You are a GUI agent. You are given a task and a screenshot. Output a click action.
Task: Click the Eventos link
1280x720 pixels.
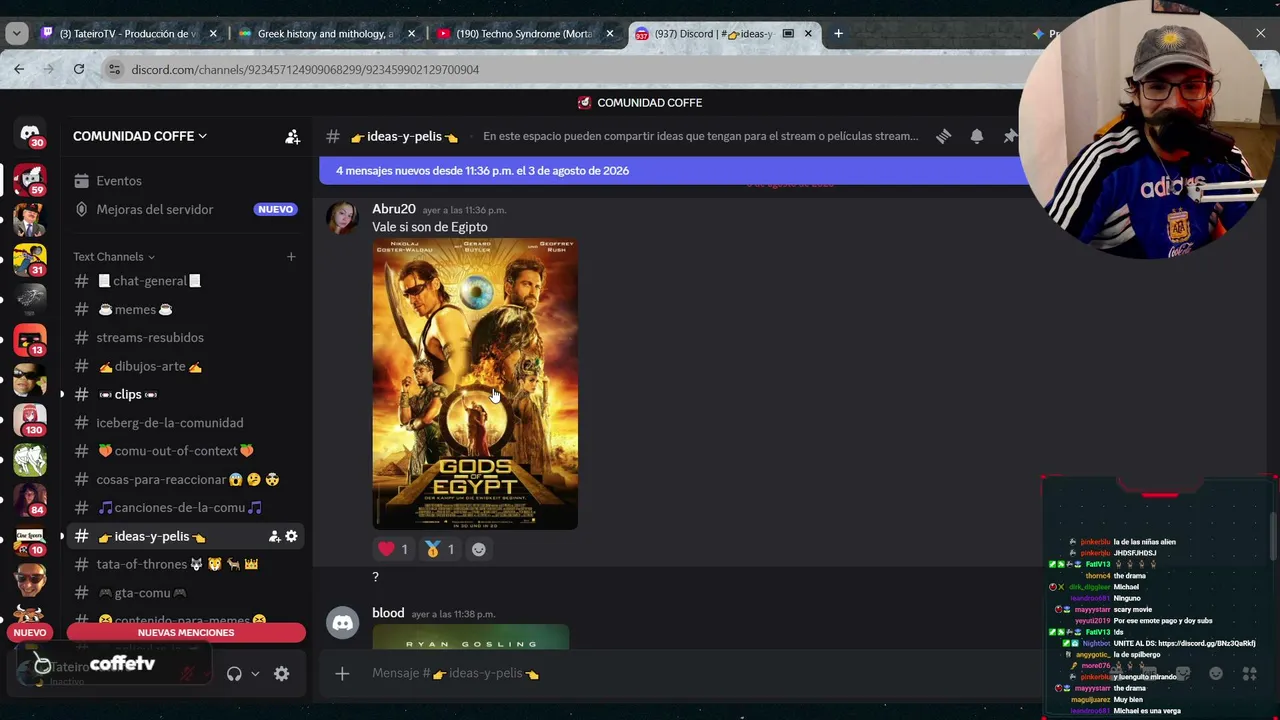tap(119, 181)
